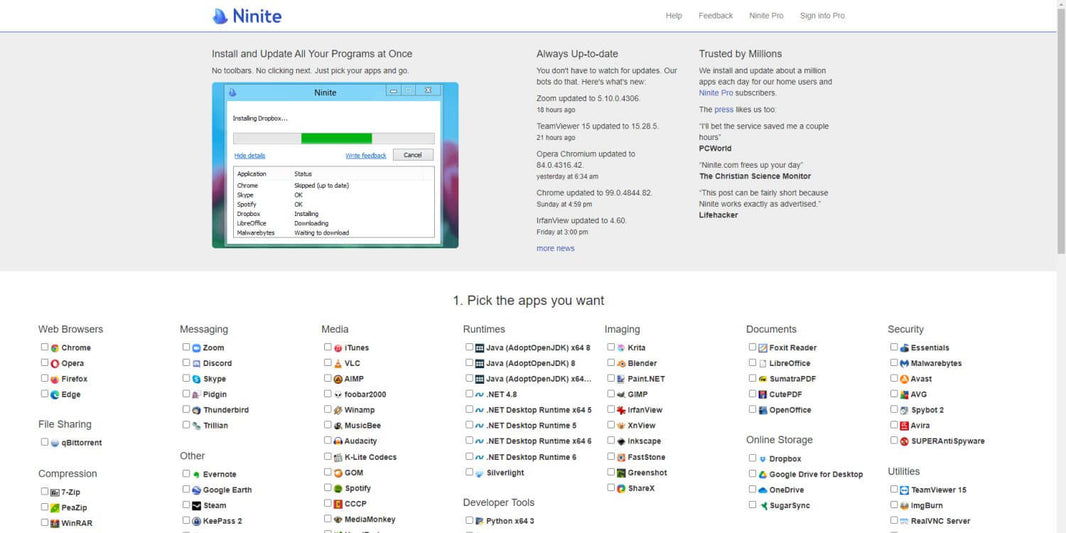Screen dimensions: 1066x533
Task: Click the Discord icon
Action: 196,364
